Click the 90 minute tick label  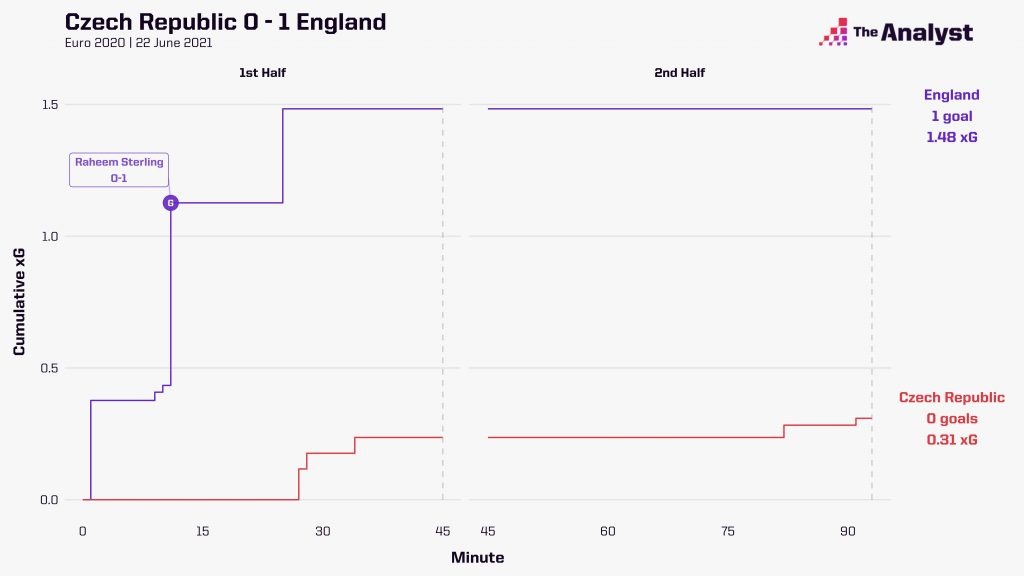pyautogui.click(x=847, y=531)
